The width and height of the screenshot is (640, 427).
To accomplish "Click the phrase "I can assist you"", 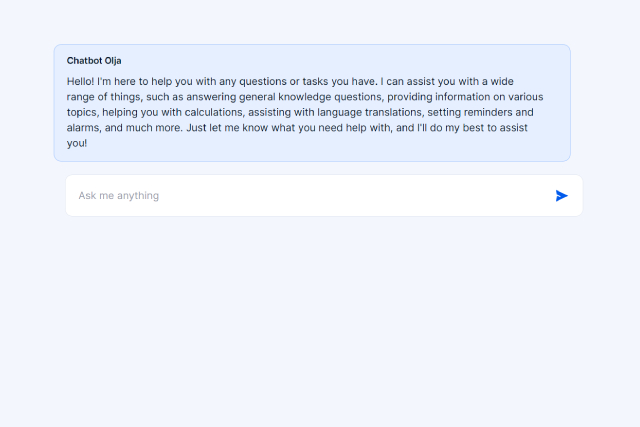I will tap(418, 80).
